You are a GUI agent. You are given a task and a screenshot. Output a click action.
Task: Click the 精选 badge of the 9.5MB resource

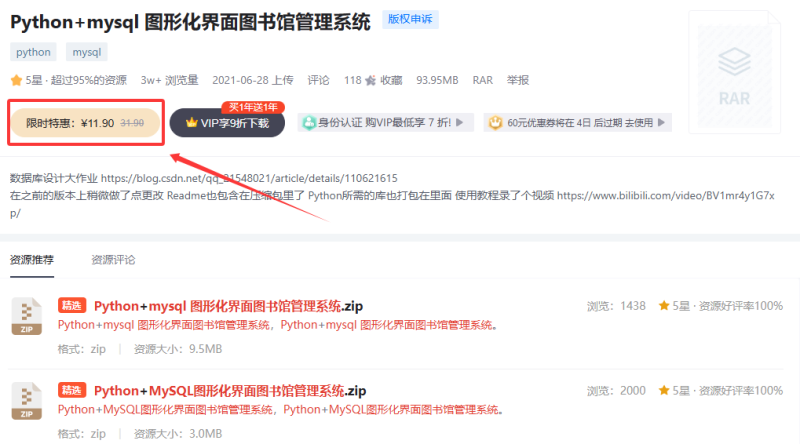(x=72, y=306)
